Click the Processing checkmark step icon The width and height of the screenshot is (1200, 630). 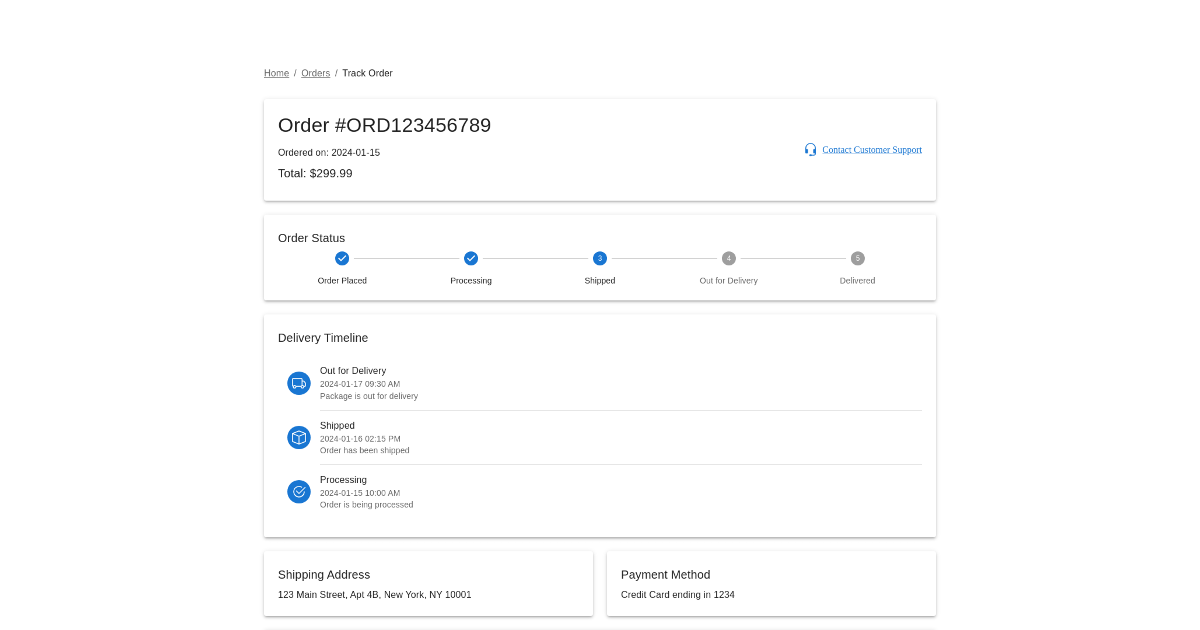tap(471, 258)
